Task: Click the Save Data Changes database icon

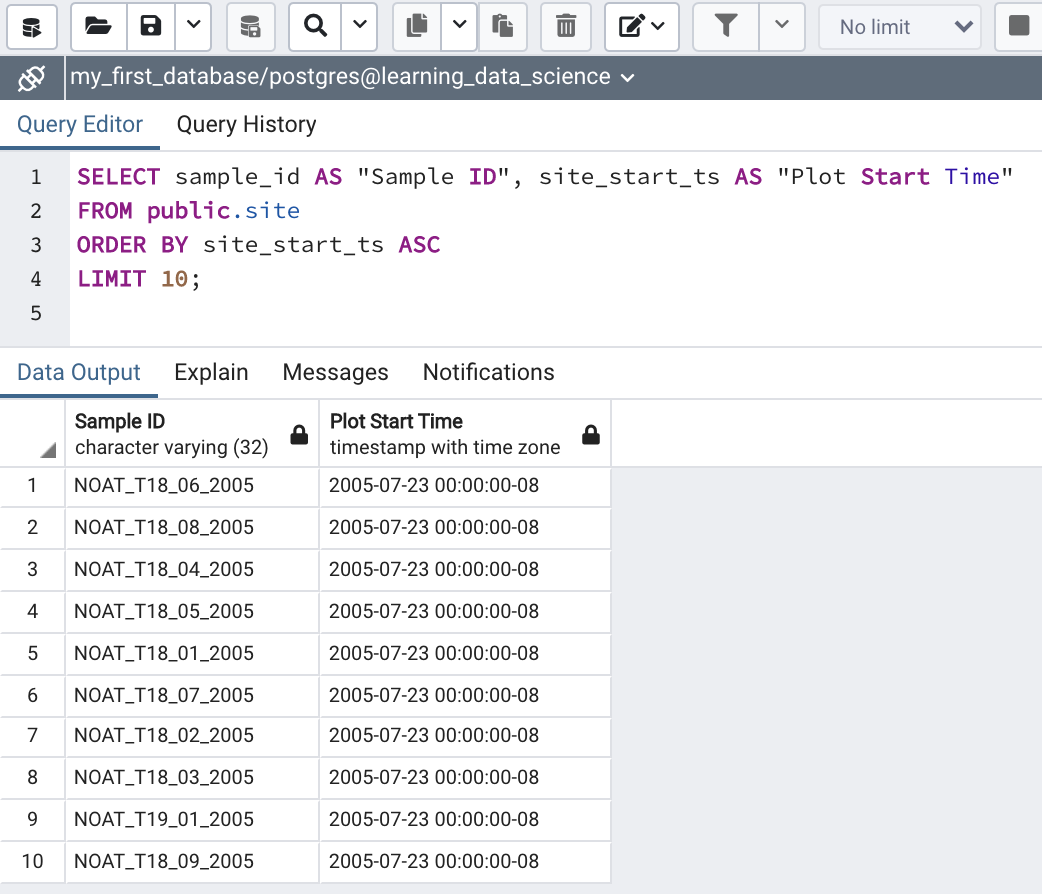Action: [251, 27]
